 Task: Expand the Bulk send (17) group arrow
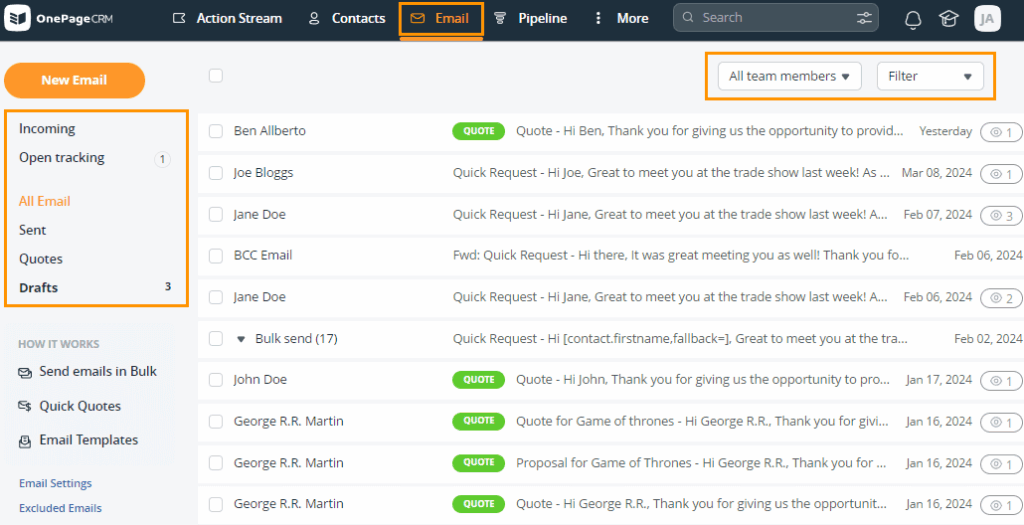click(241, 339)
